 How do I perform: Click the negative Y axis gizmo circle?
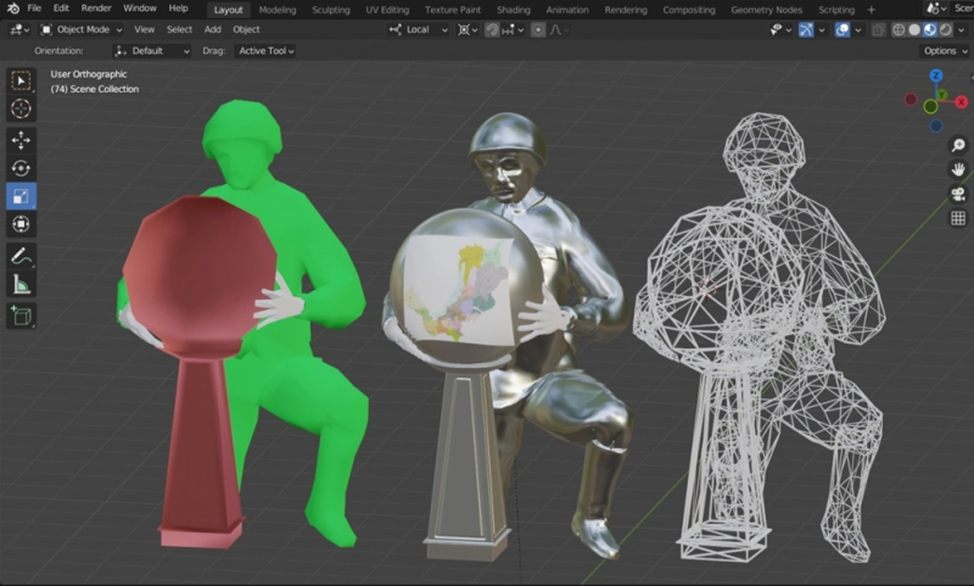tap(931, 107)
